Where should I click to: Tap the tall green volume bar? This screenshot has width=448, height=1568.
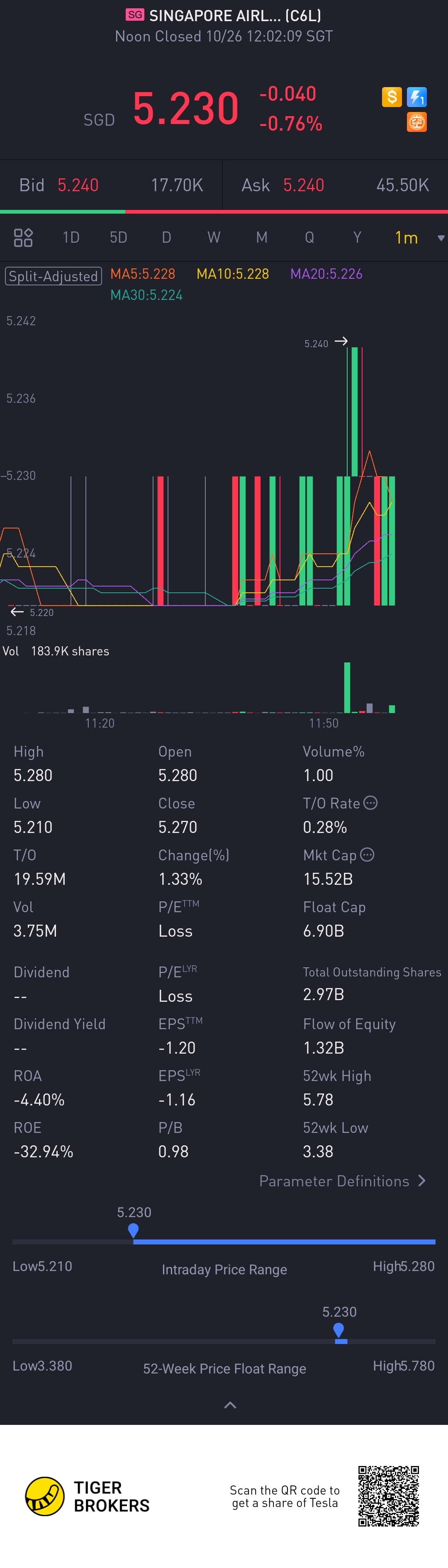coord(347,687)
